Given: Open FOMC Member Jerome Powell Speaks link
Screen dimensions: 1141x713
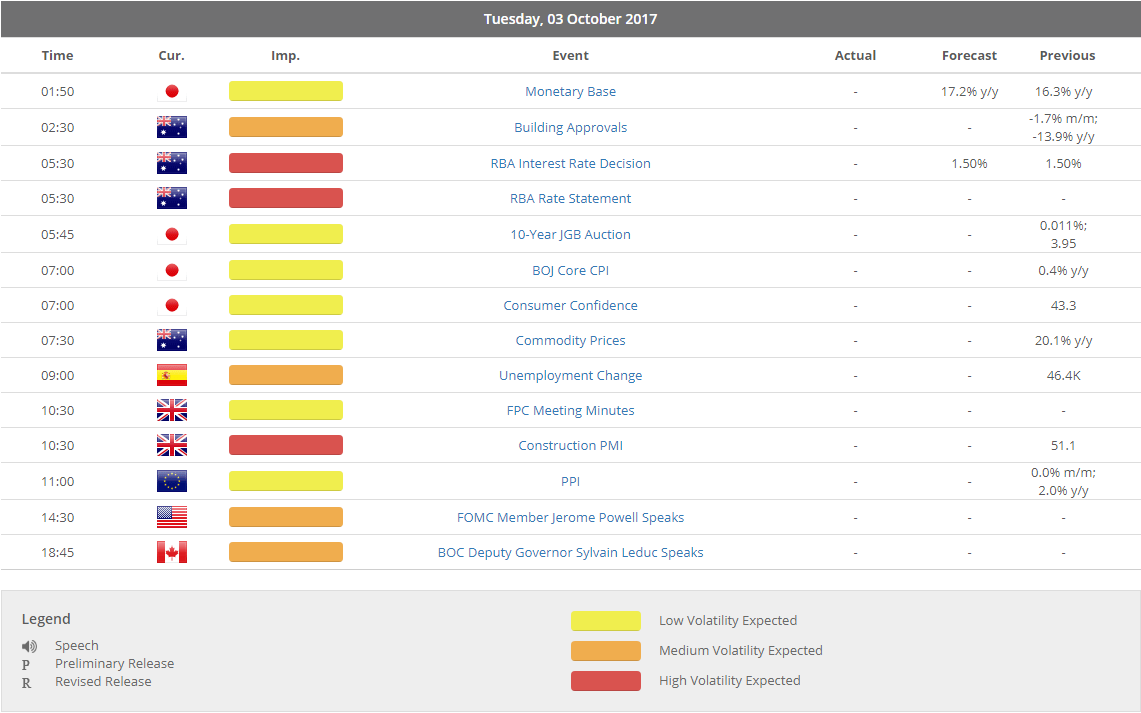Looking at the screenshot, I should coord(570,518).
